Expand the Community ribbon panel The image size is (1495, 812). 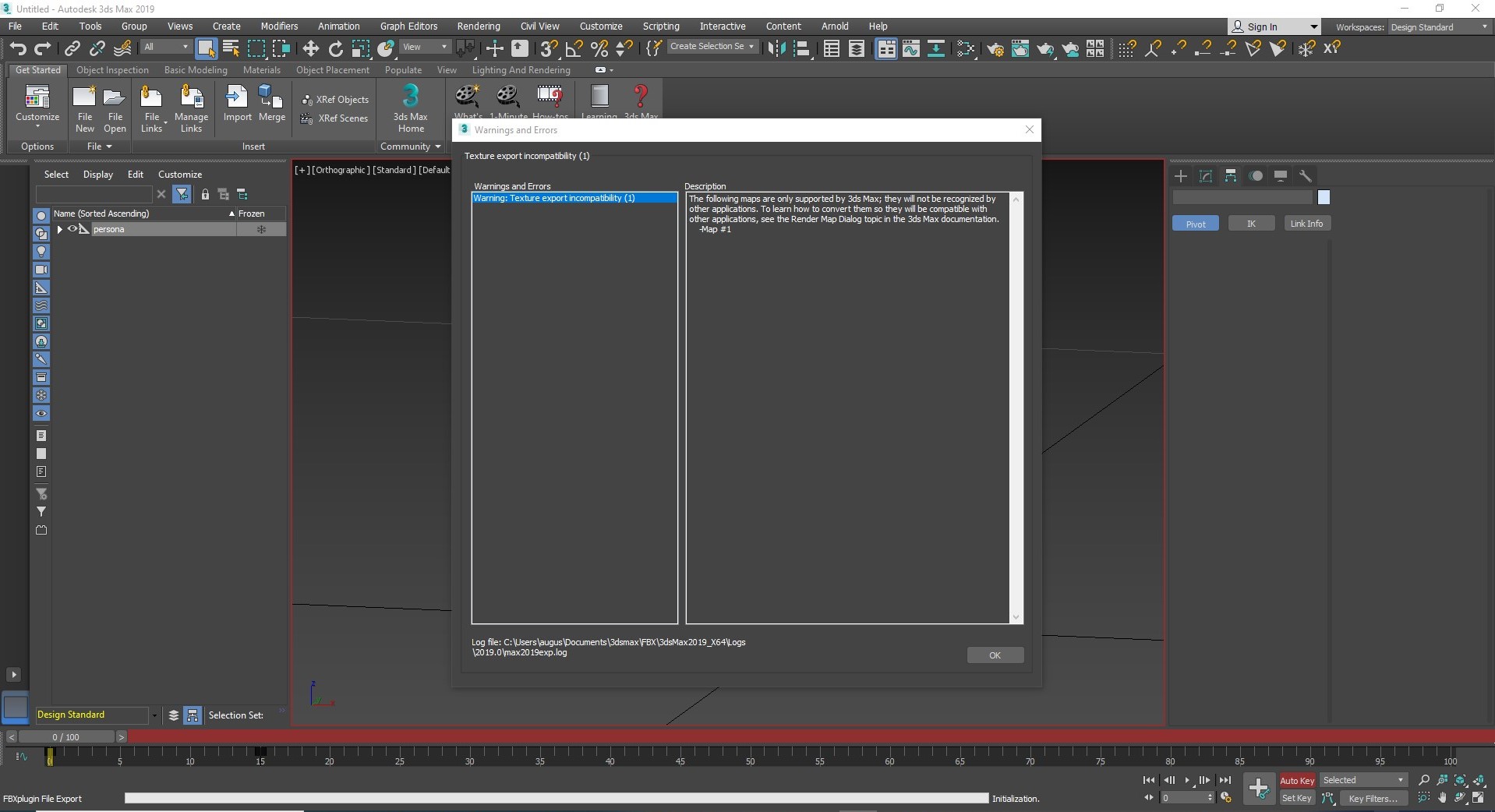pos(410,147)
